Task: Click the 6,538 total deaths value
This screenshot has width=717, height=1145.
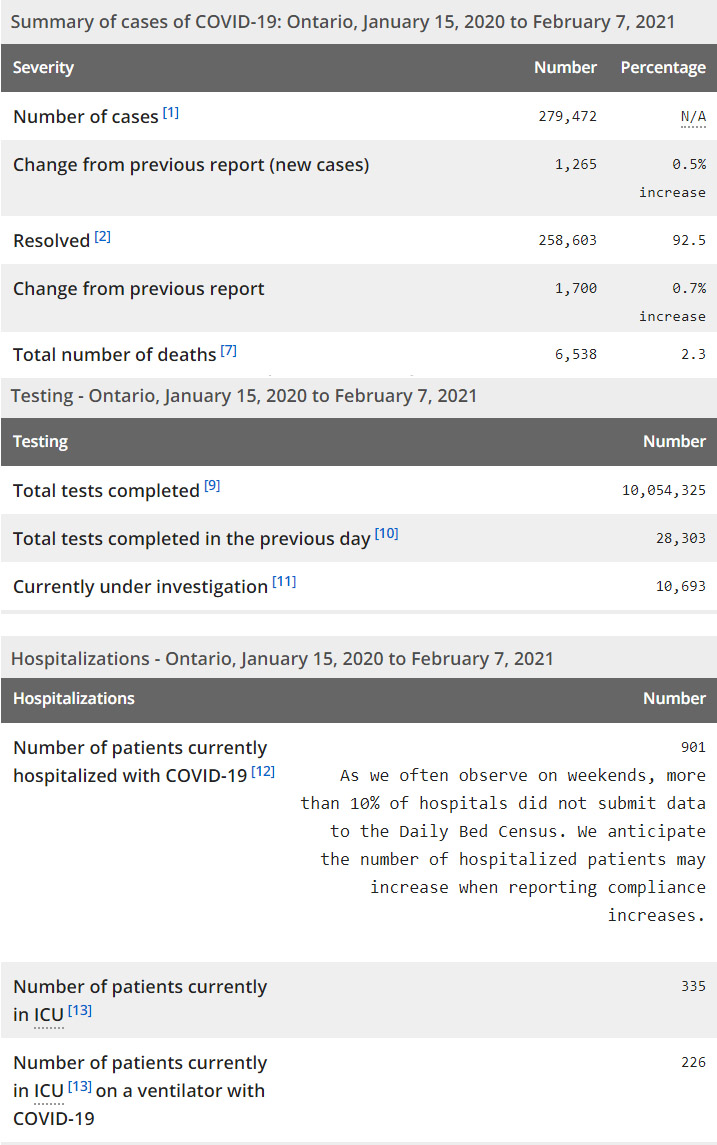Action: point(574,354)
